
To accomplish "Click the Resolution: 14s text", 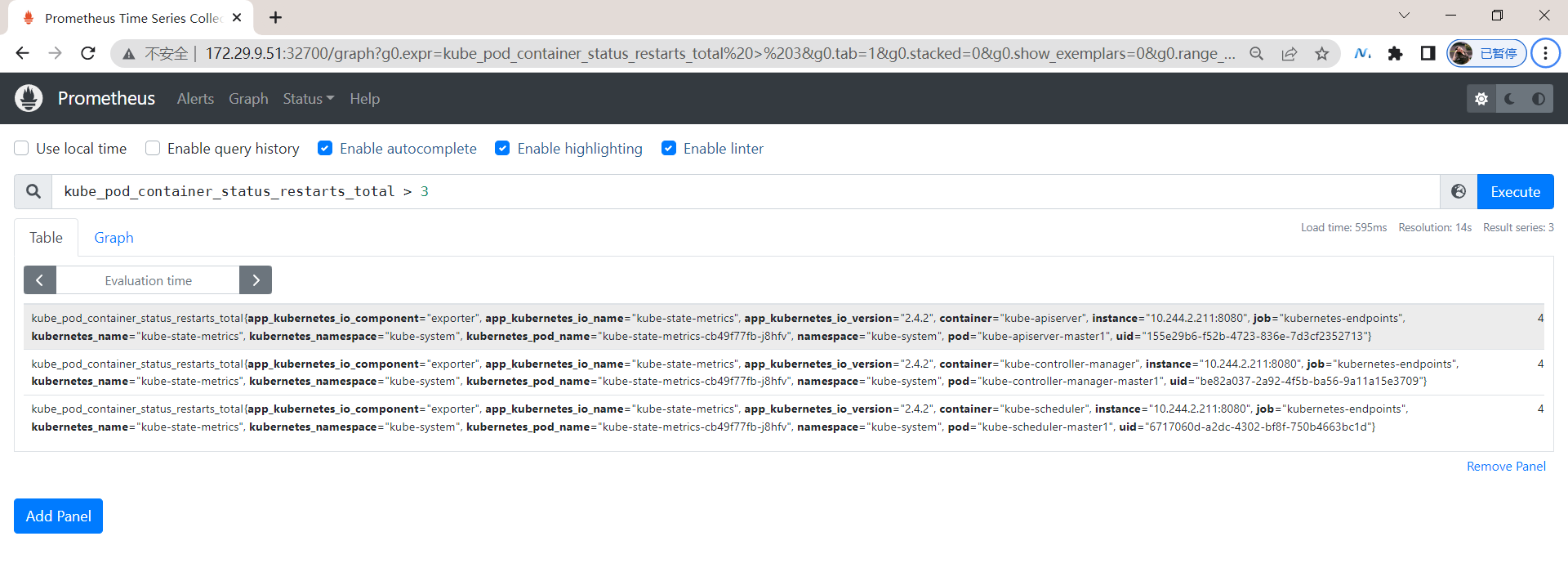I will (1435, 227).
